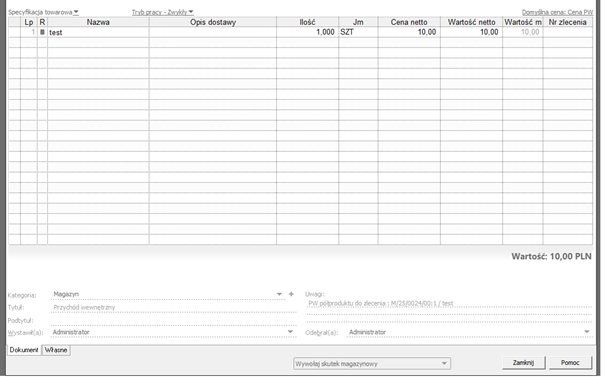
Task: Open the Wywołaj skutek magazynowy combo box
Action: pos(372,363)
